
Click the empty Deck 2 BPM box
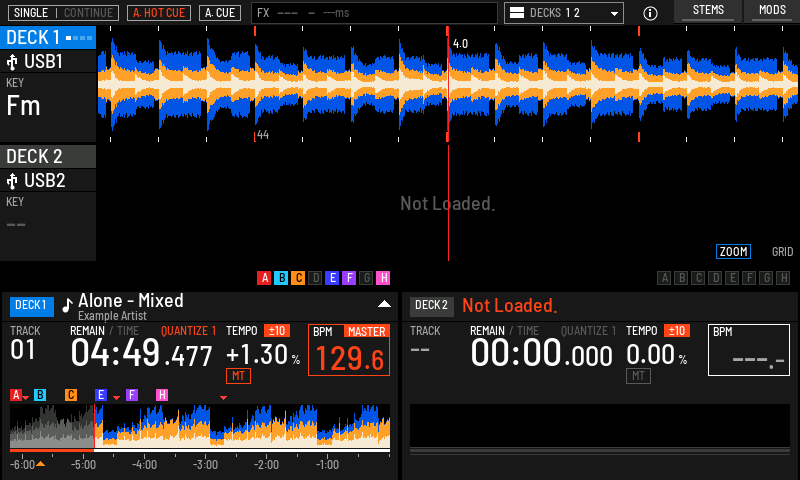749,350
